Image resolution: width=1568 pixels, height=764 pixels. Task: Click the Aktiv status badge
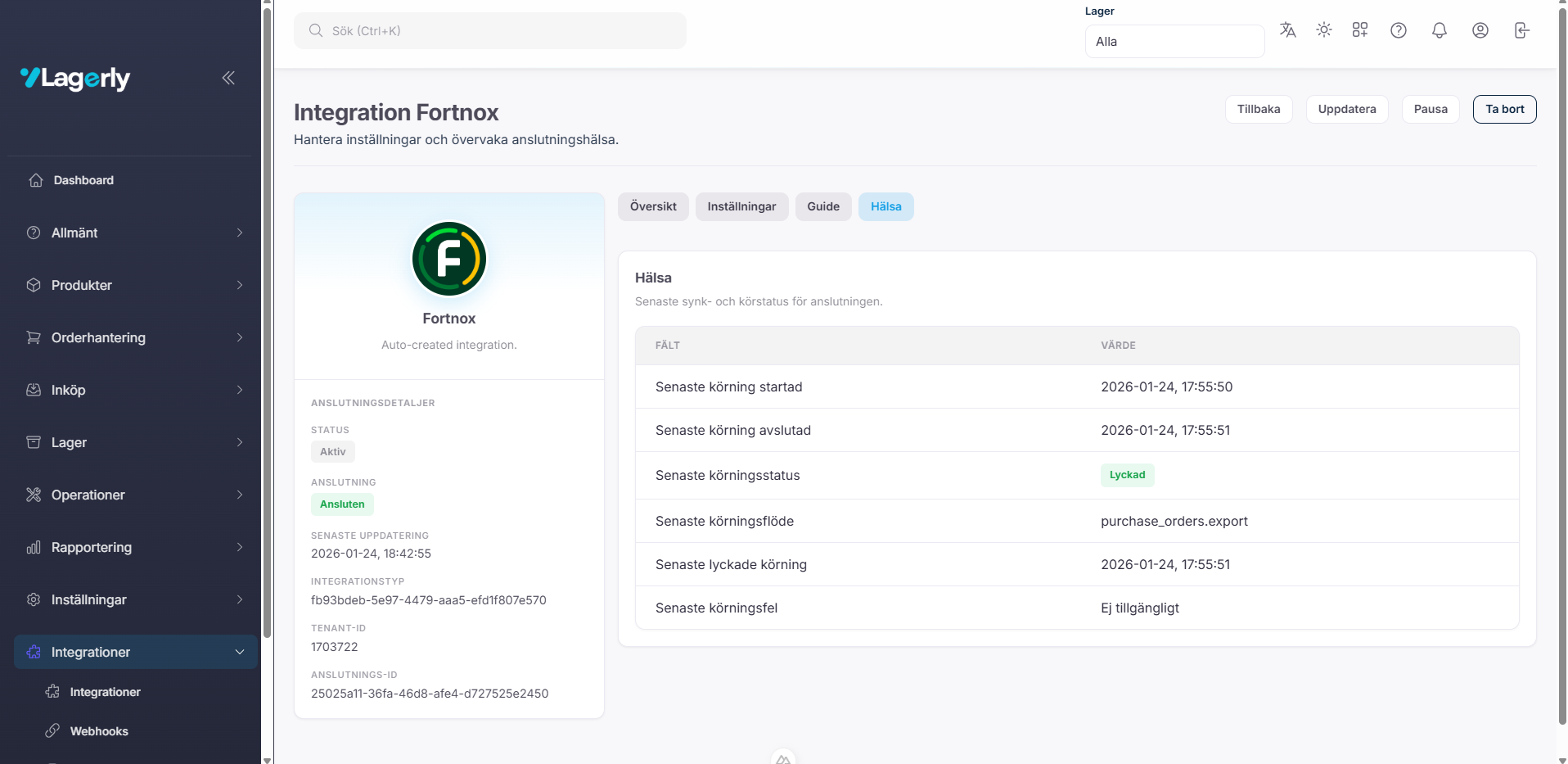(x=332, y=451)
